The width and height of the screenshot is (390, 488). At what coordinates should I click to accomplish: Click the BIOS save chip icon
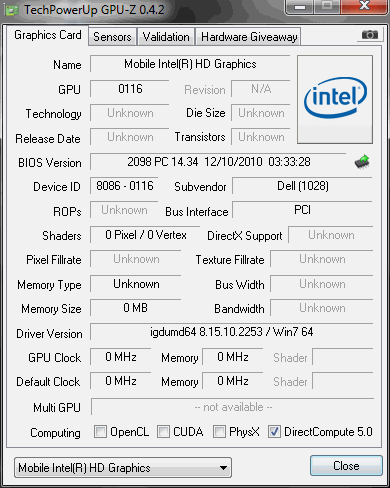coord(362,162)
